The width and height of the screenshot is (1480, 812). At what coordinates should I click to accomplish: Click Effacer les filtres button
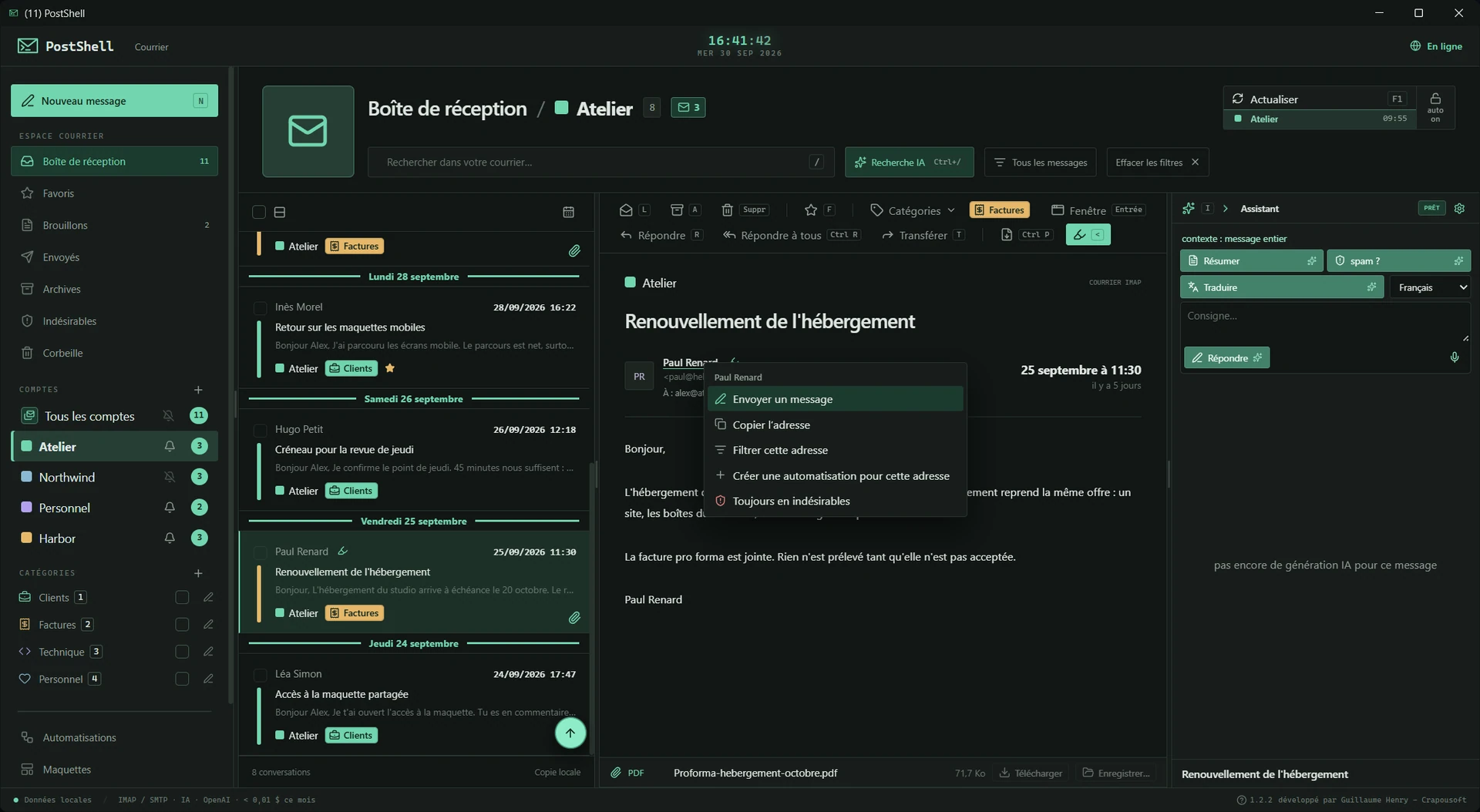1157,162
